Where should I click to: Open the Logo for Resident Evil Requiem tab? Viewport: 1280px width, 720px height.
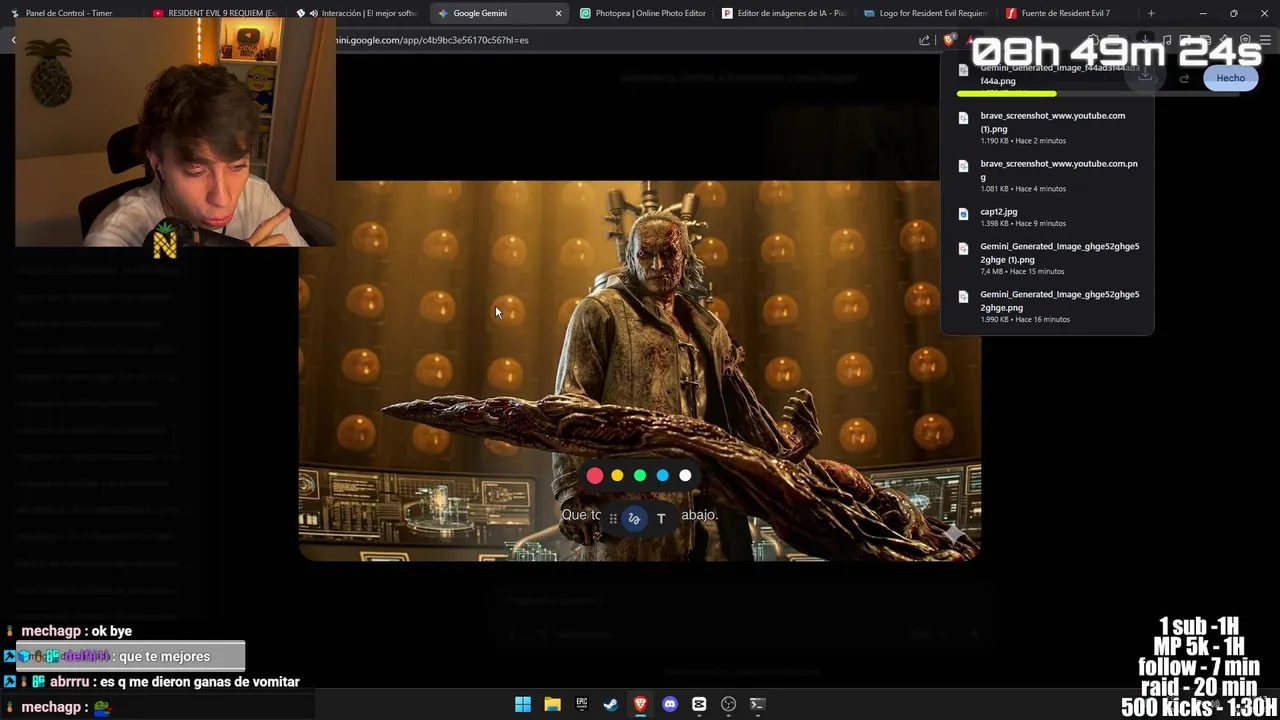pyautogui.click(x=927, y=13)
